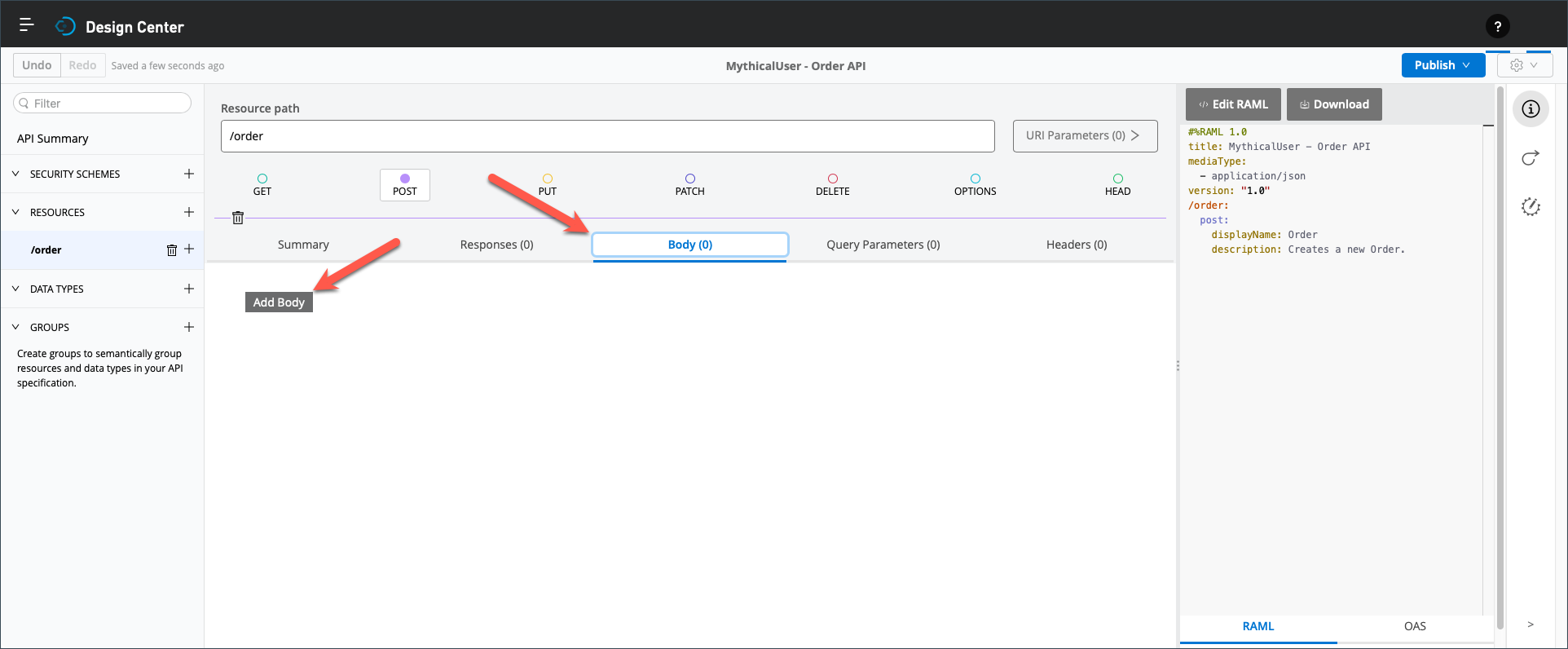
Task: Switch to the RAML viewer tab
Action: (x=1258, y=626)
